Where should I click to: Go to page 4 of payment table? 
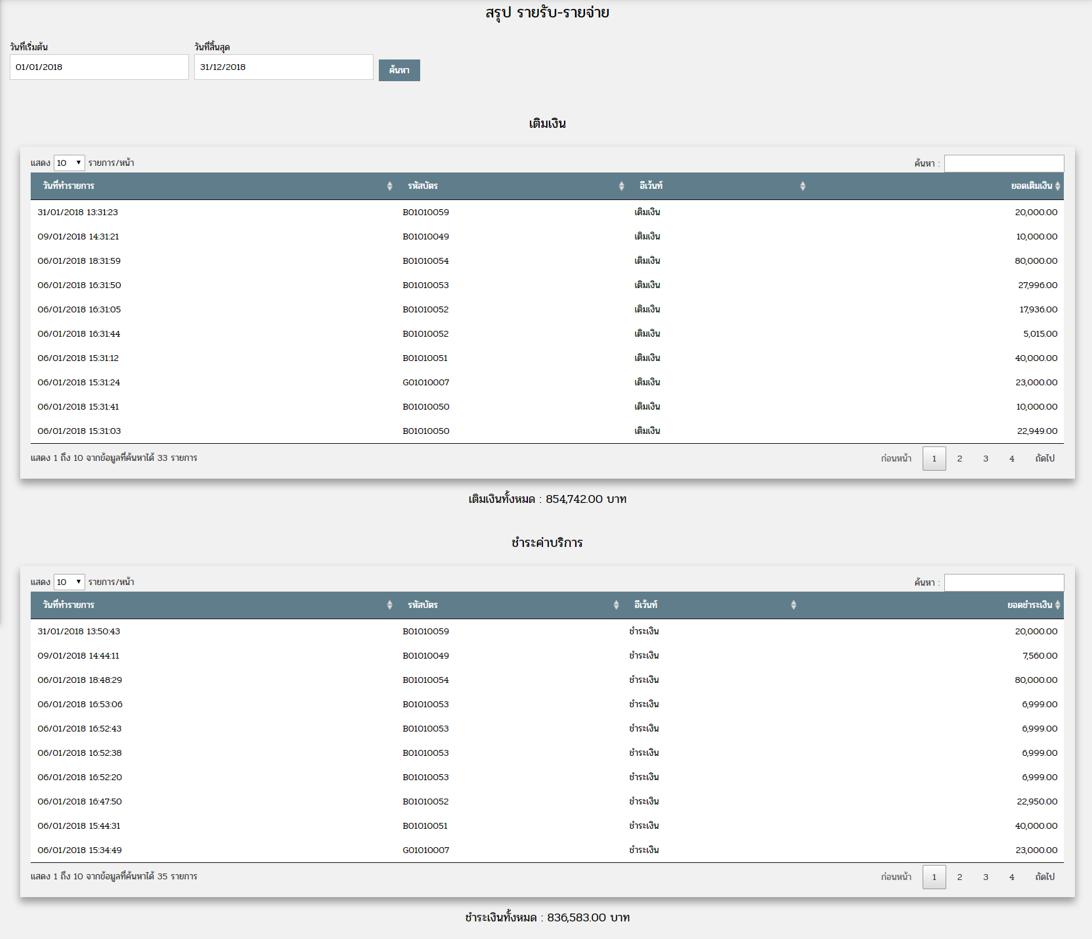(x=1011, y=877)
